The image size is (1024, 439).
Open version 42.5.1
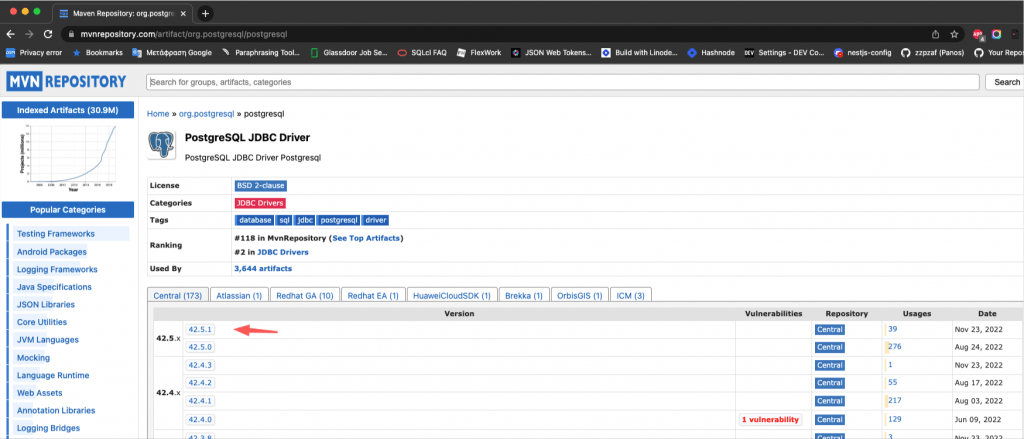click(x=200, y=330)
